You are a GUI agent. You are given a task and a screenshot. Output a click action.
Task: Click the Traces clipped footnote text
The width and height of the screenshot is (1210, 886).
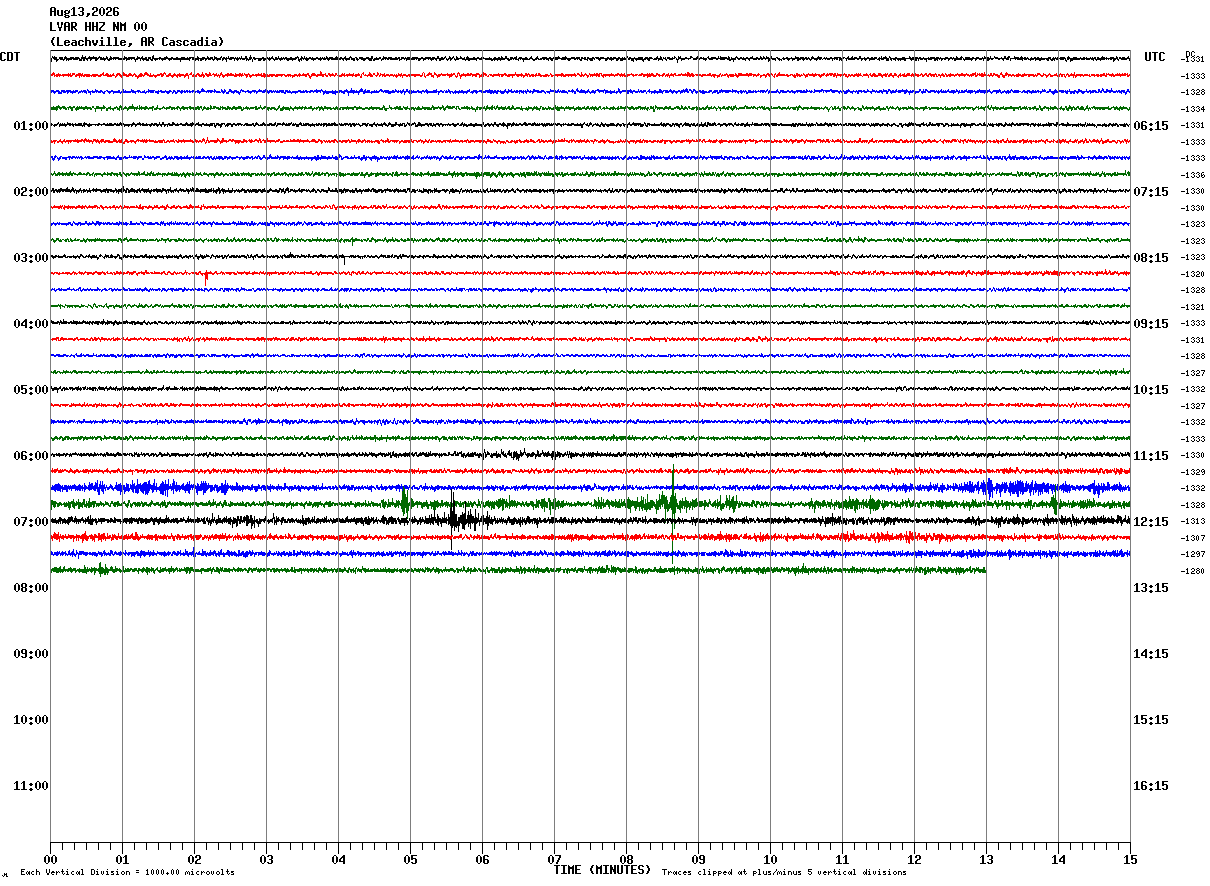[784, 873]
